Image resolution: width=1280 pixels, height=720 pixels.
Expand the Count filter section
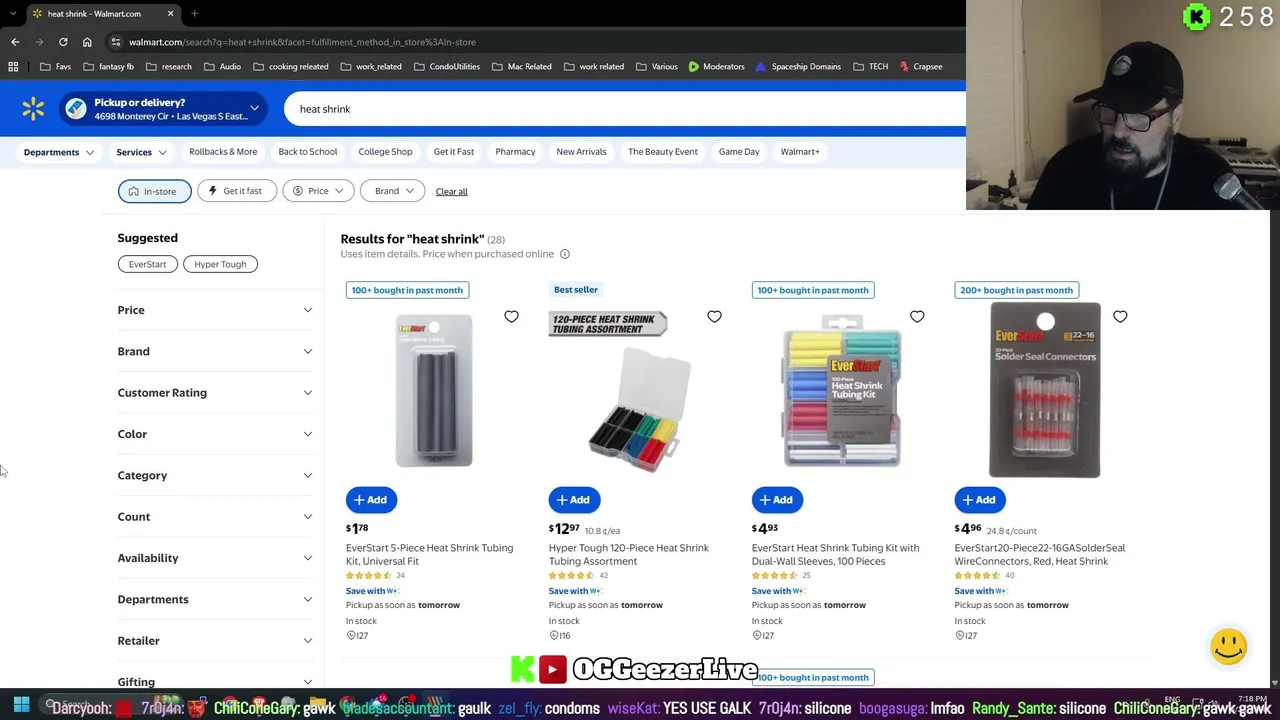215,517
